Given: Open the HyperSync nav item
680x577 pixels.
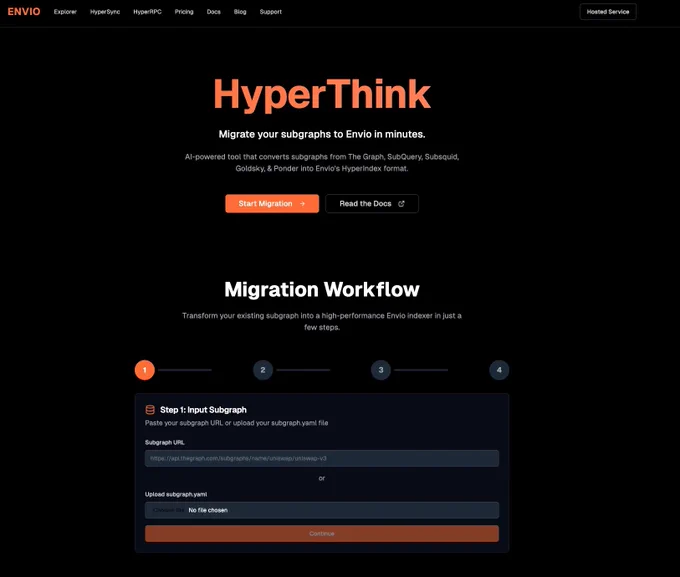Looking at the screenshot, I should point(105,12).
